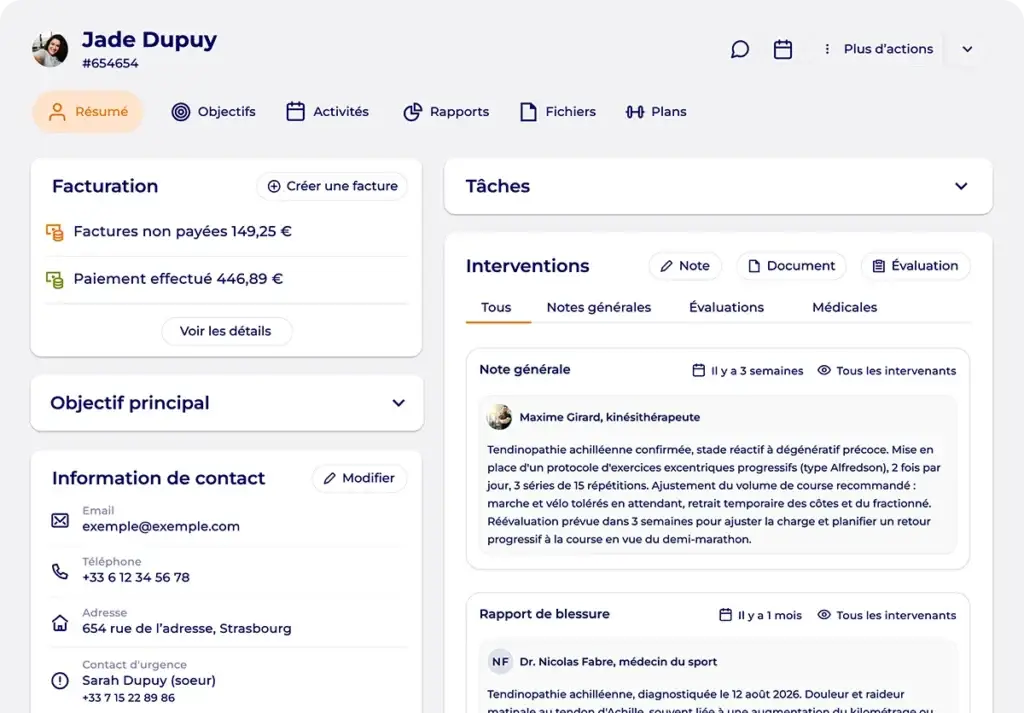Image resolution: width=1024 pixels, height=713 pixels.
Task: Click the house address icon
Action: [60, 622]
